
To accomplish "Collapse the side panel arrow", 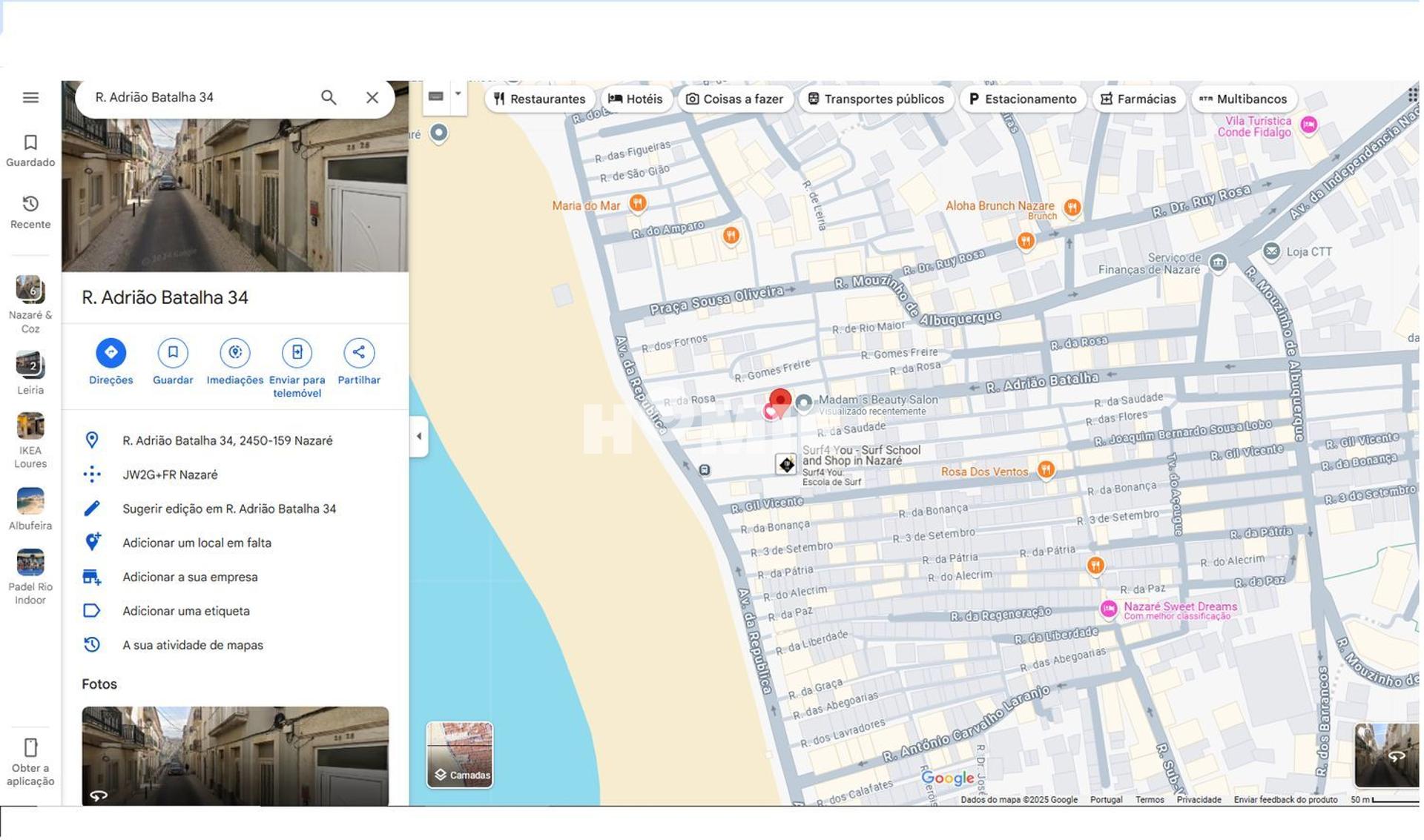I will [419, 437].
